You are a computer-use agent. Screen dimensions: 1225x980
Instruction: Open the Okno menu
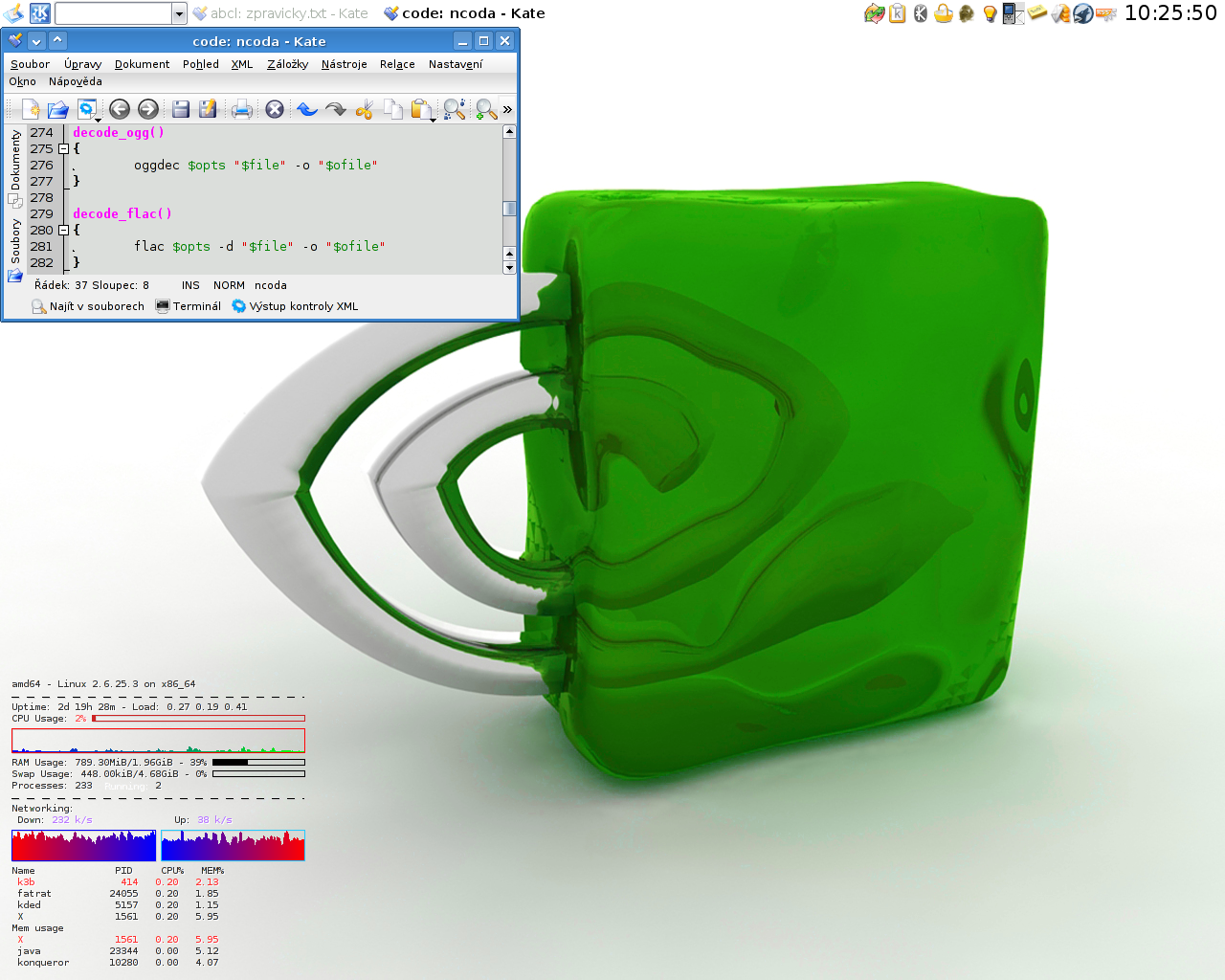point(22,81)
